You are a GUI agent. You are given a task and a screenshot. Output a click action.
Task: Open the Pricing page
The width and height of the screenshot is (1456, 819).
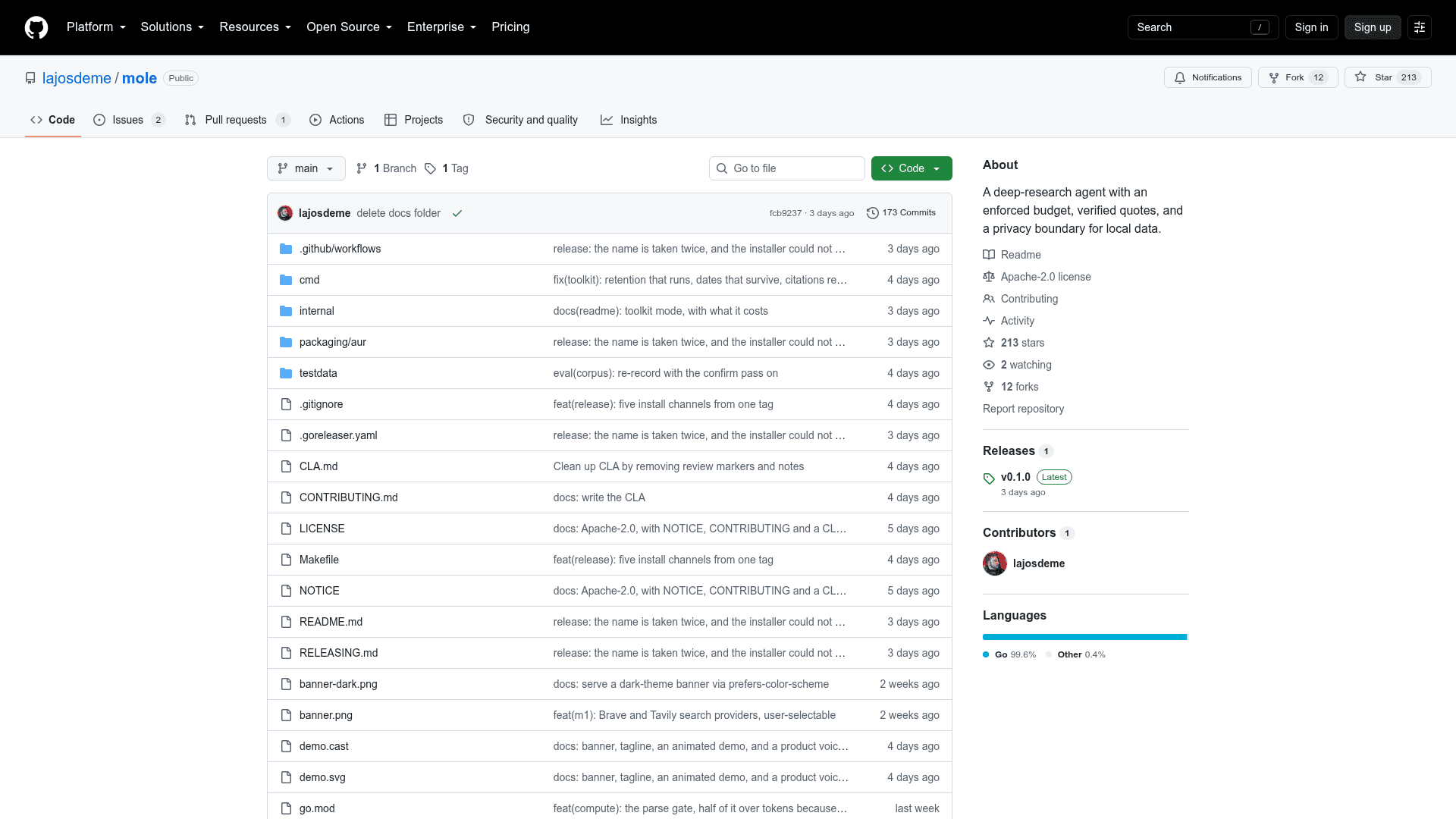click(510, 27)
